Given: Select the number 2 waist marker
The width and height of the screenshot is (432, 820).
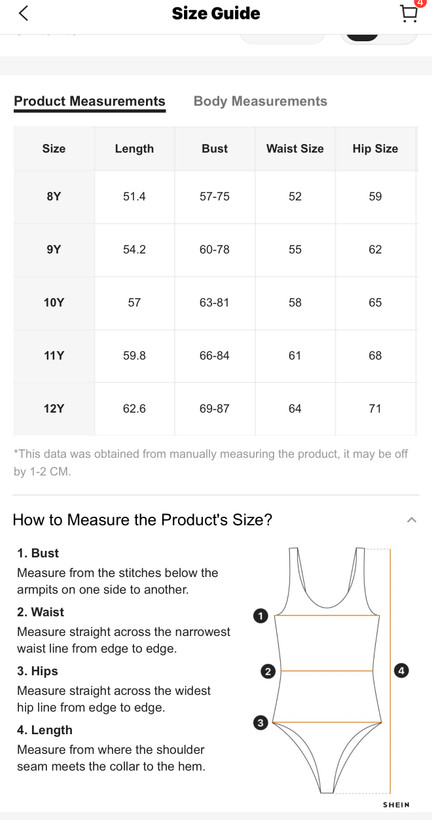Looking at the screenshot, I should (268, 671).
